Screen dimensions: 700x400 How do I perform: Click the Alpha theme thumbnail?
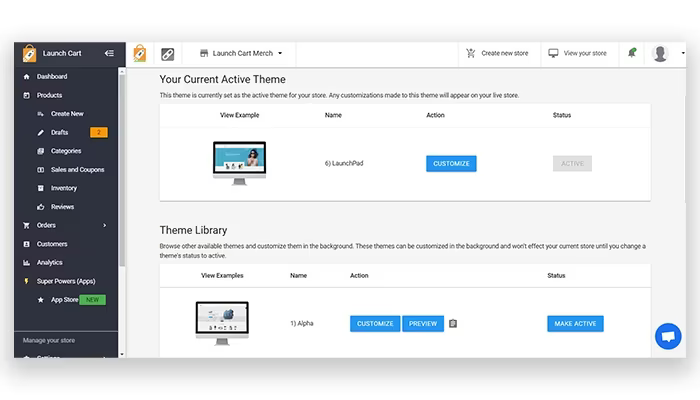coord(222,323)
